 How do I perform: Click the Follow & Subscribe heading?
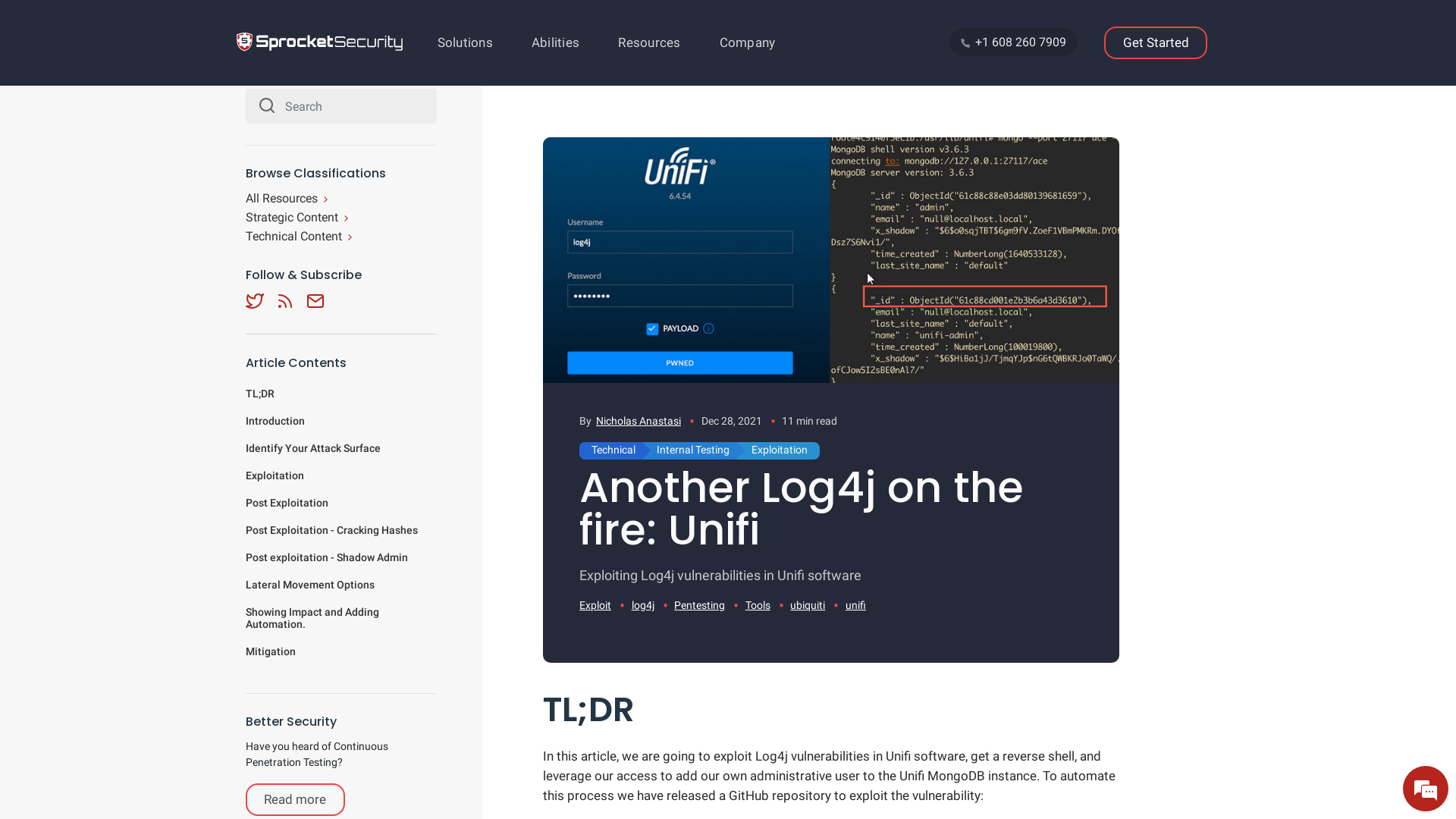[x=303, y=275]
